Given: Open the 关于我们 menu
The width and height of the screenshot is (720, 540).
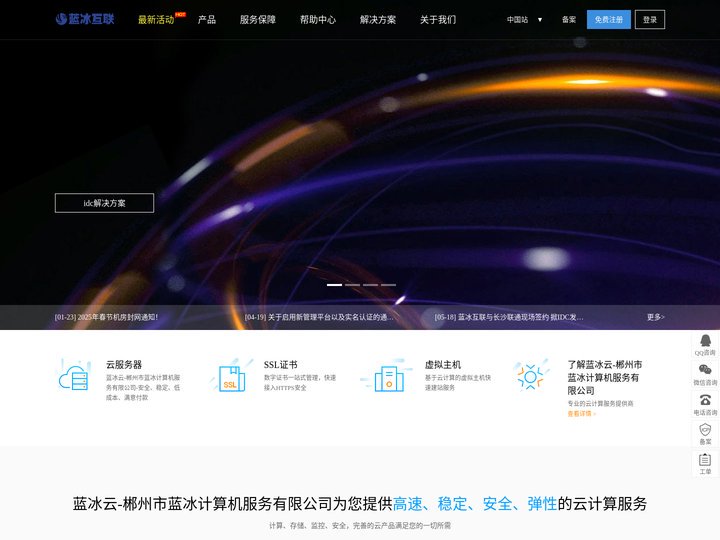Looking at the screenshot, I should tap(438, 19).
